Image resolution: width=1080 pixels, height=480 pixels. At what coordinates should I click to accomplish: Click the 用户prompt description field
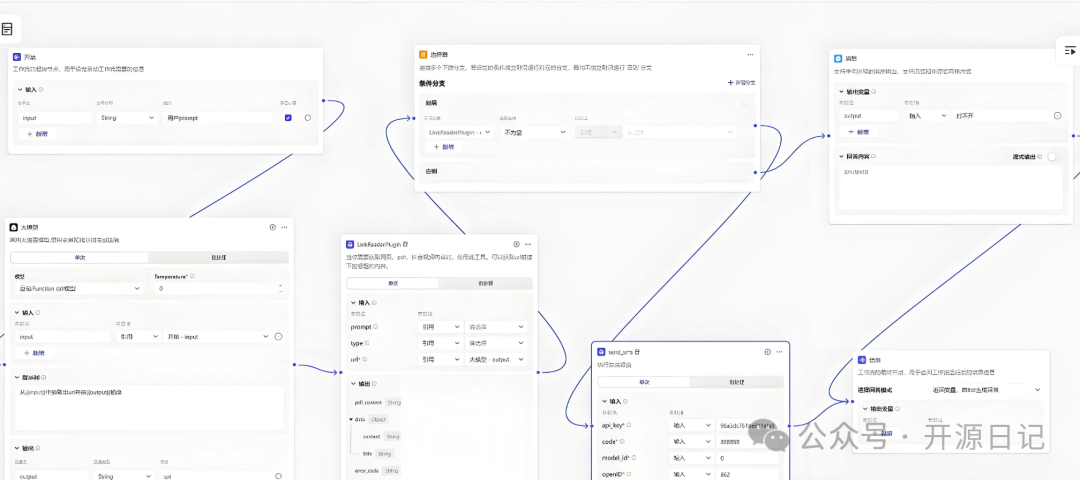[220, 118]
